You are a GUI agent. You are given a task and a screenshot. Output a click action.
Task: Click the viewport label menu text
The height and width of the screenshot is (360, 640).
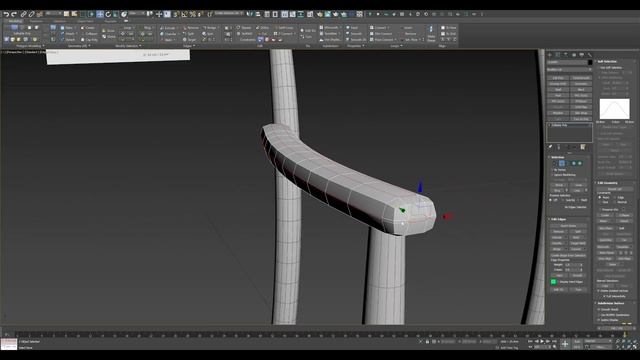pyautogui.click(x=29, y=52)
